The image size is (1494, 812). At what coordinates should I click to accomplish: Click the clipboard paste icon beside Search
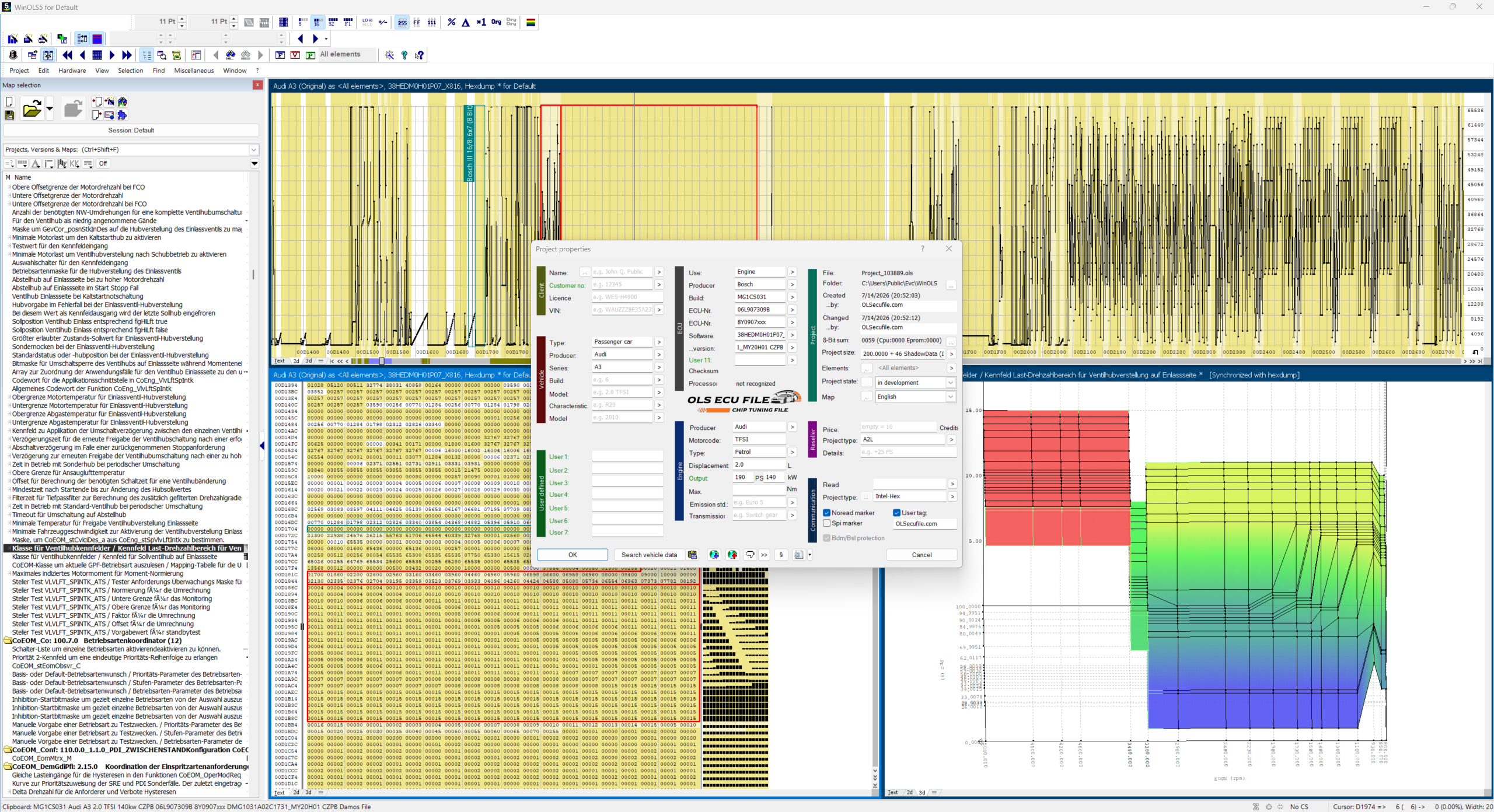692,555
